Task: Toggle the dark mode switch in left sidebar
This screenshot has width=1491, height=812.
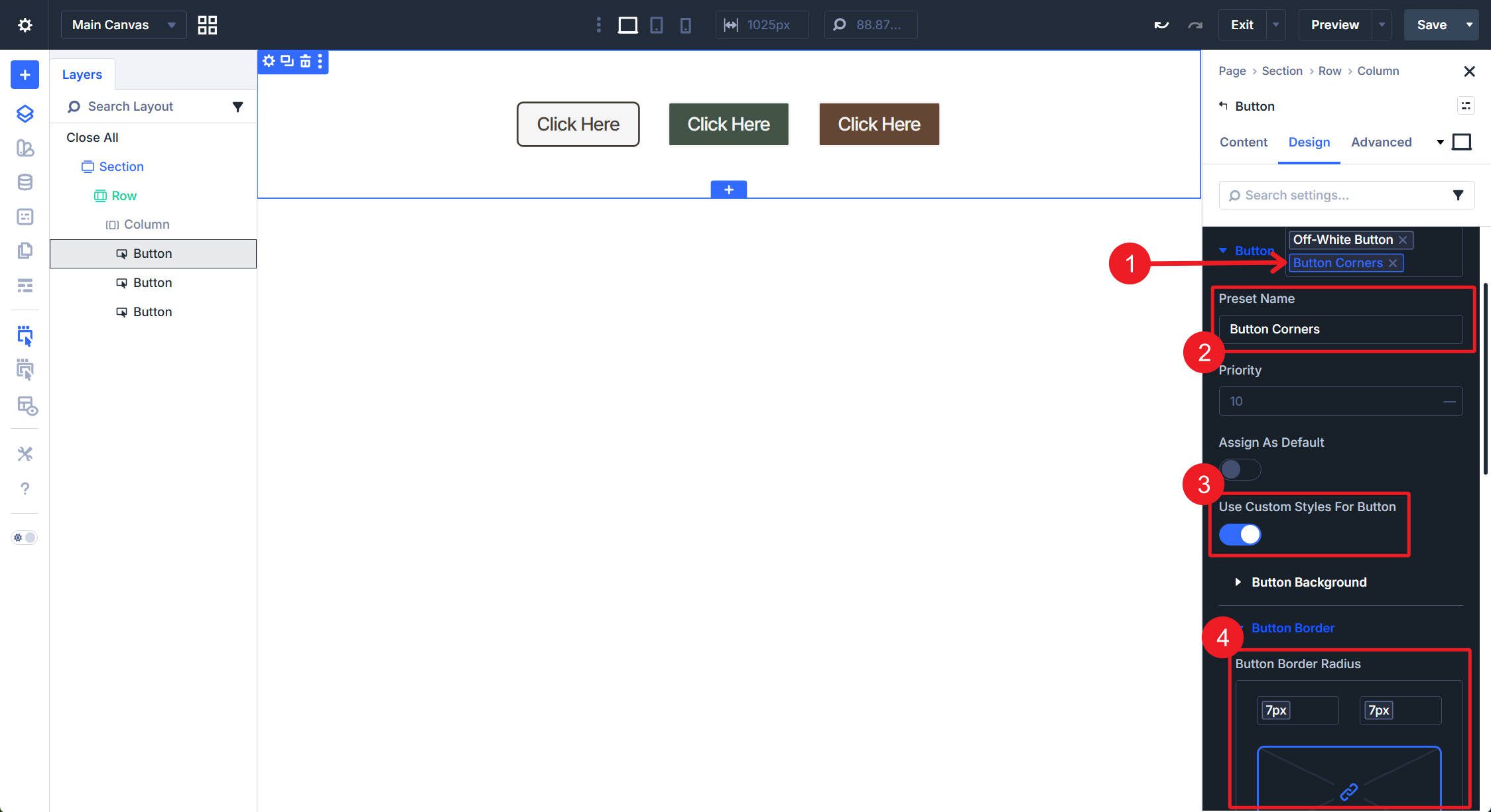Action: click(25, 538)
